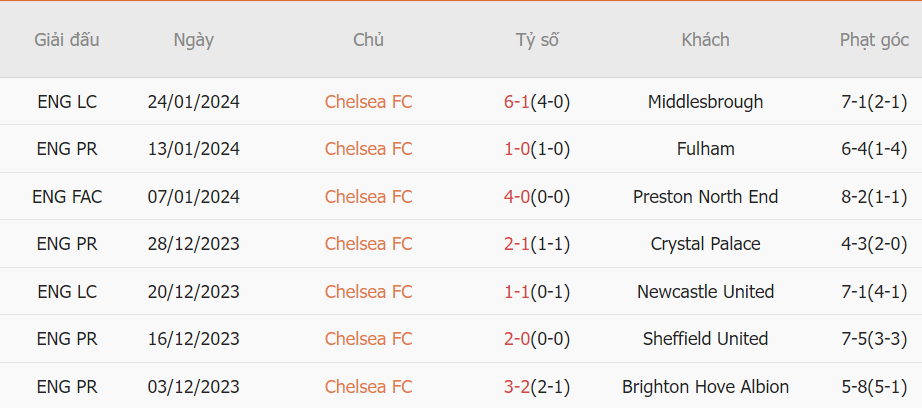Open the Preston North End team

click(x=705, y=196)
